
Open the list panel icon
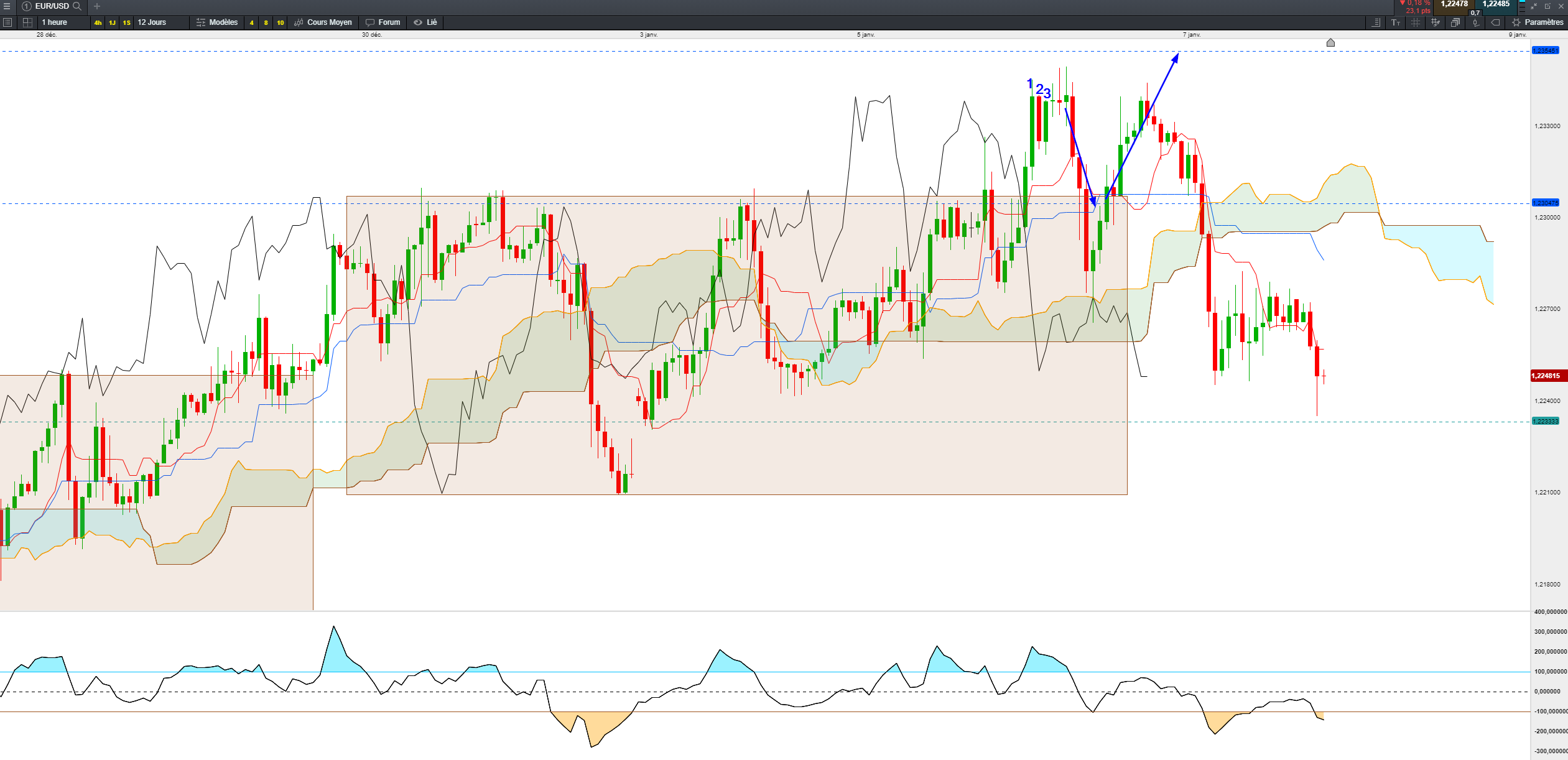tap(7, 22)
